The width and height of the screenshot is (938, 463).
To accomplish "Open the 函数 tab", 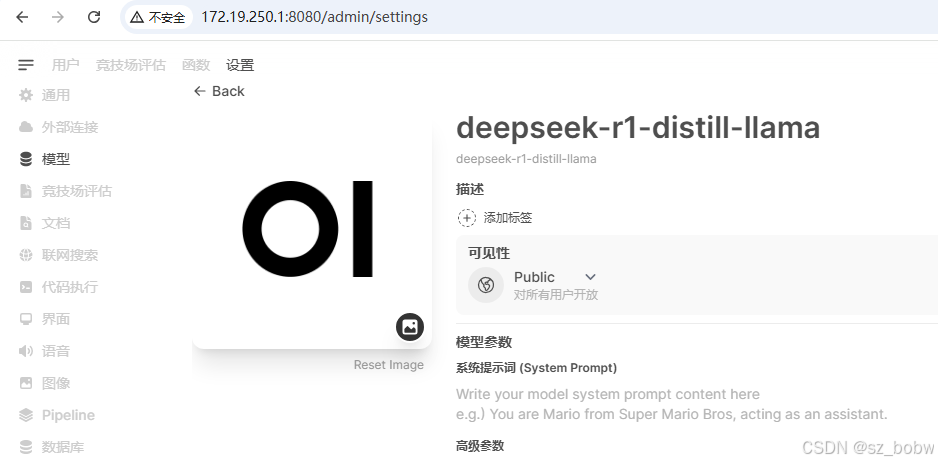I will tap(196, 65).
